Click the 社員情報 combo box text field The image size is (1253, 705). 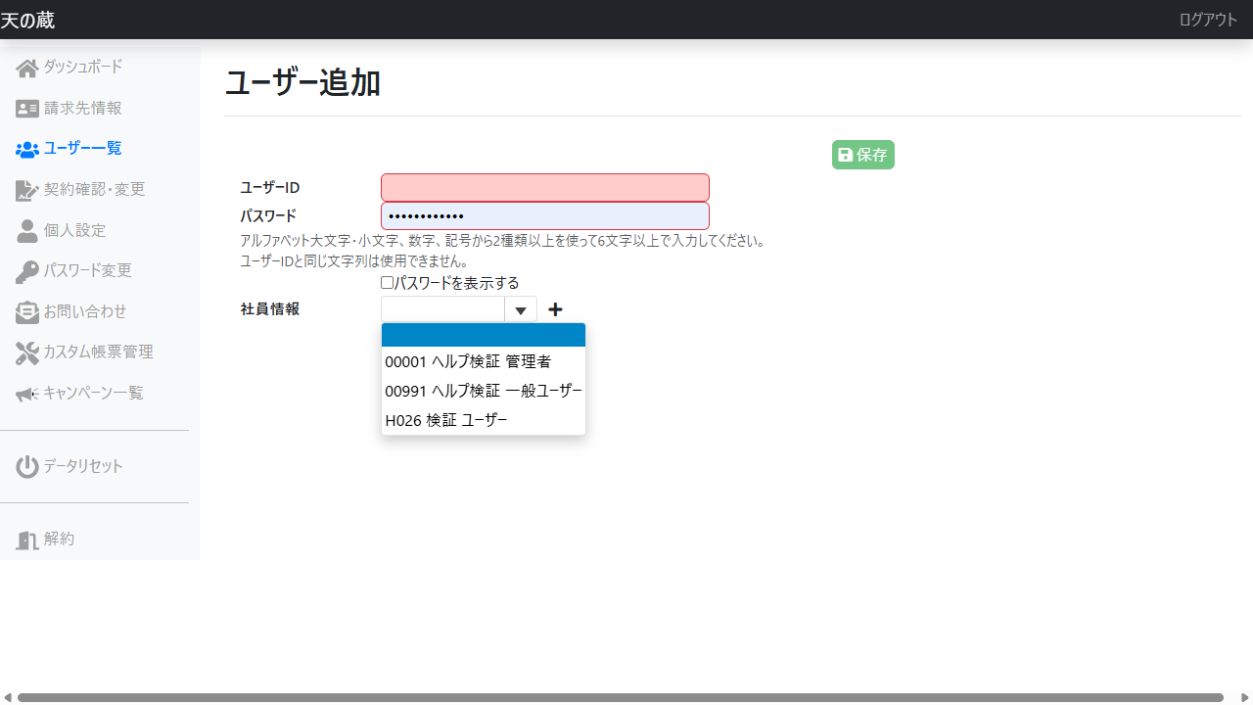click(443, 310)
